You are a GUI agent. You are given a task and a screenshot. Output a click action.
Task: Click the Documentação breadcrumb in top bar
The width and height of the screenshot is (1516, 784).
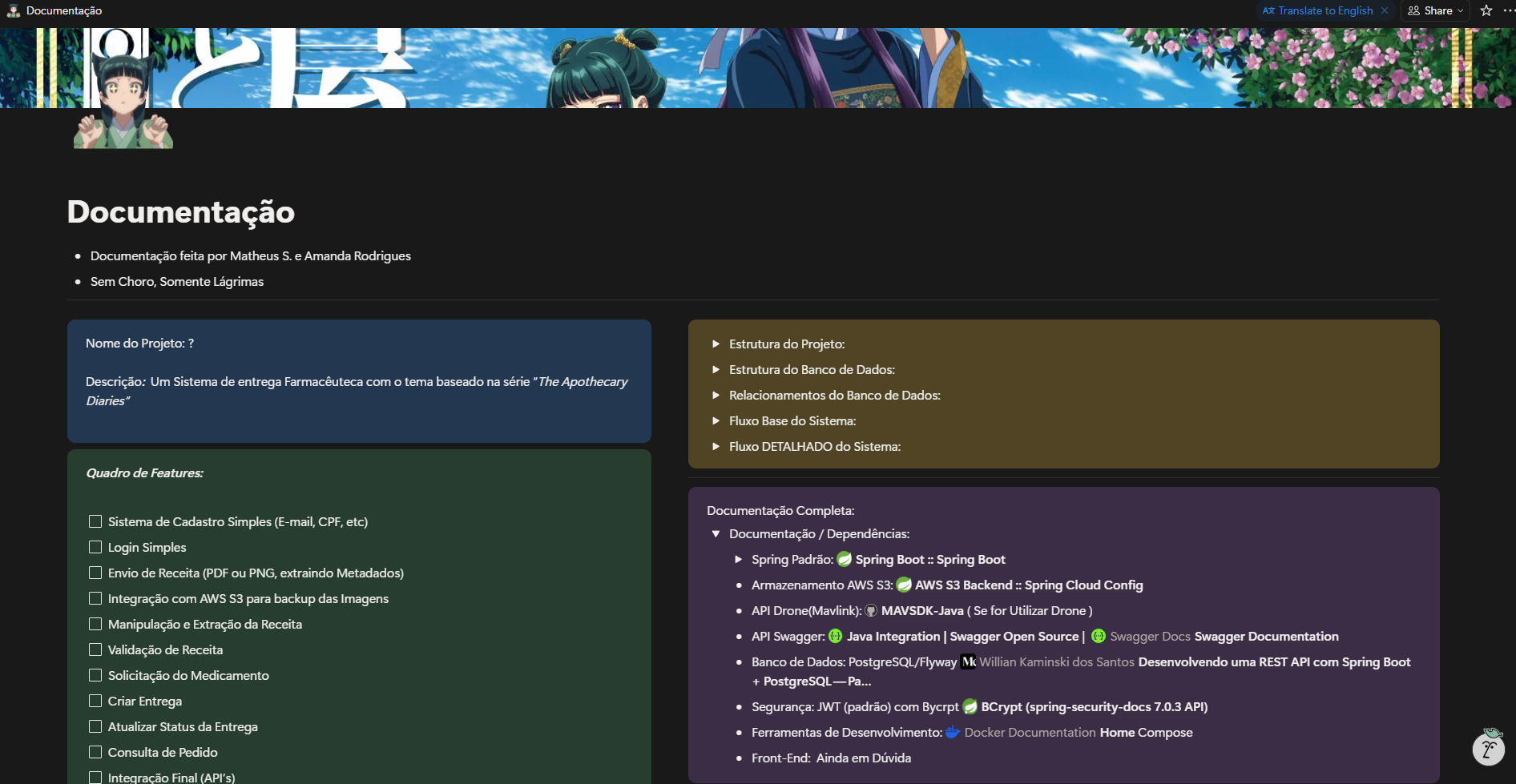(x=64, y=10)
